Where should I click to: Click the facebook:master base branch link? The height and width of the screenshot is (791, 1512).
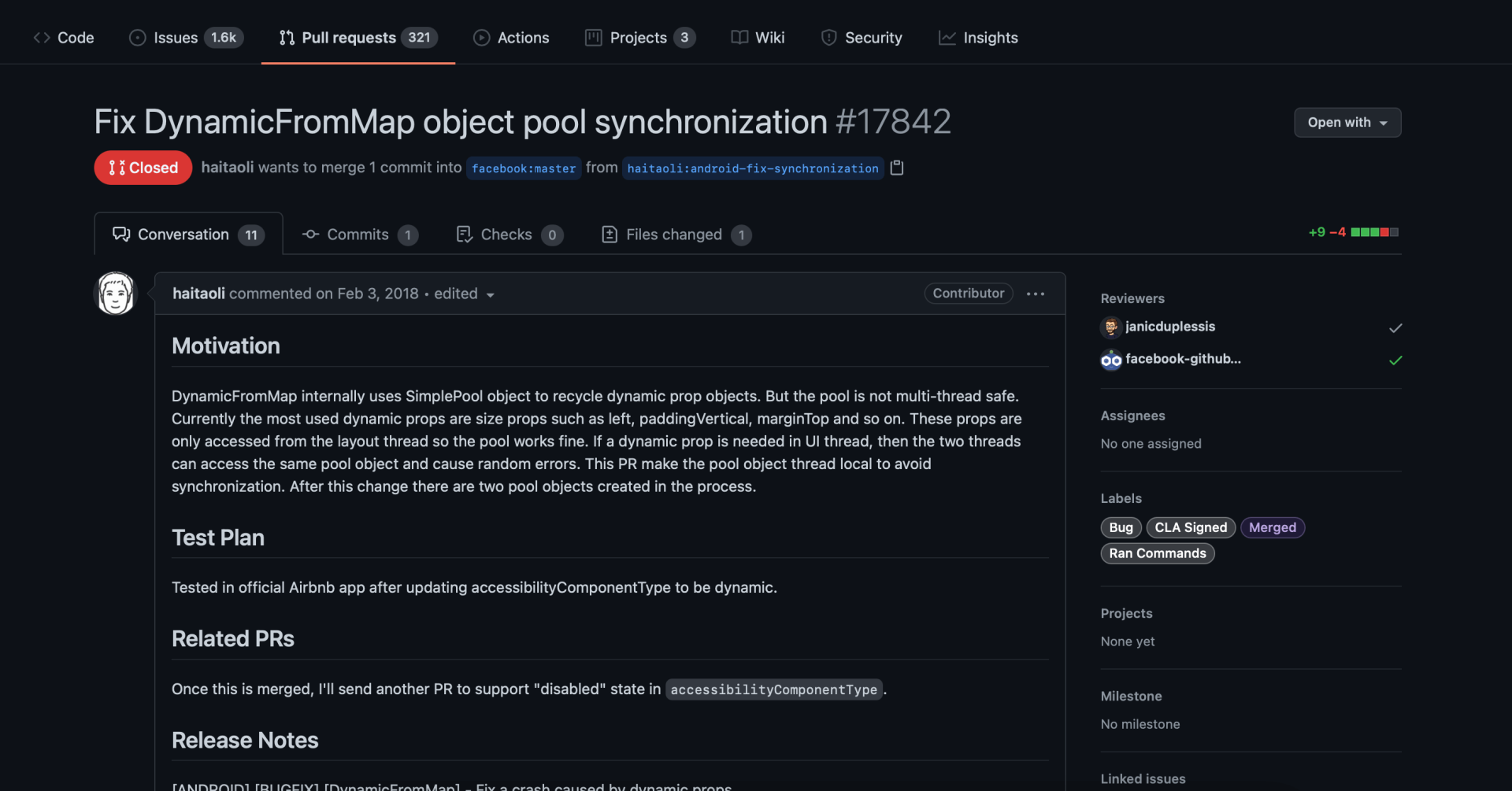click(524, 168)
